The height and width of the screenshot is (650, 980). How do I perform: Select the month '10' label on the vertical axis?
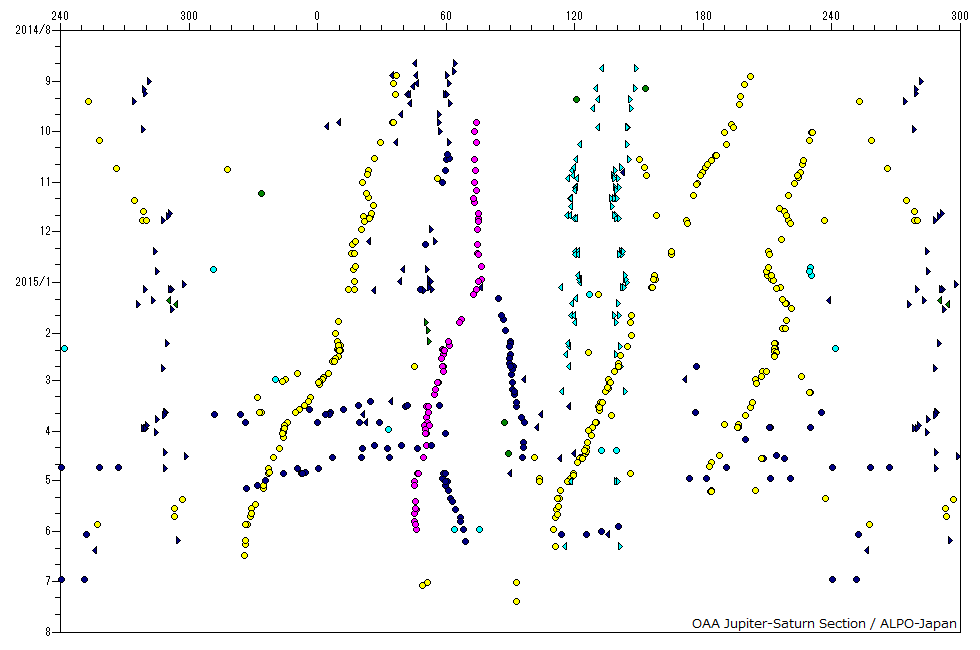(46, 131)
